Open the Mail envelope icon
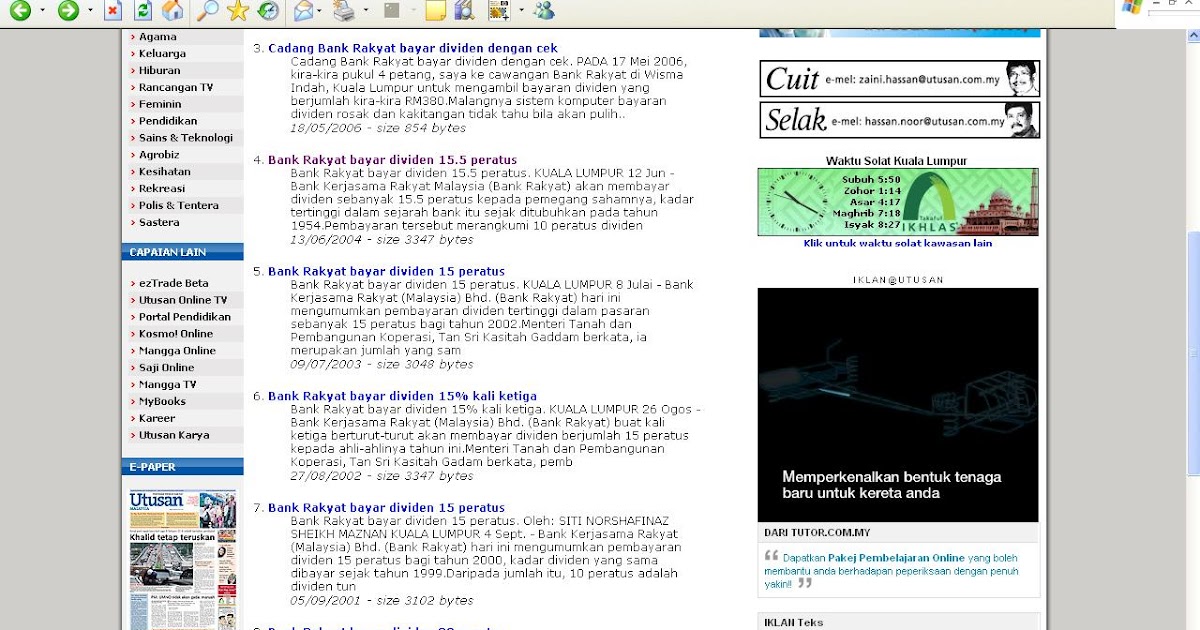The width and height of the screenshot is (1200, 630). 303,11
